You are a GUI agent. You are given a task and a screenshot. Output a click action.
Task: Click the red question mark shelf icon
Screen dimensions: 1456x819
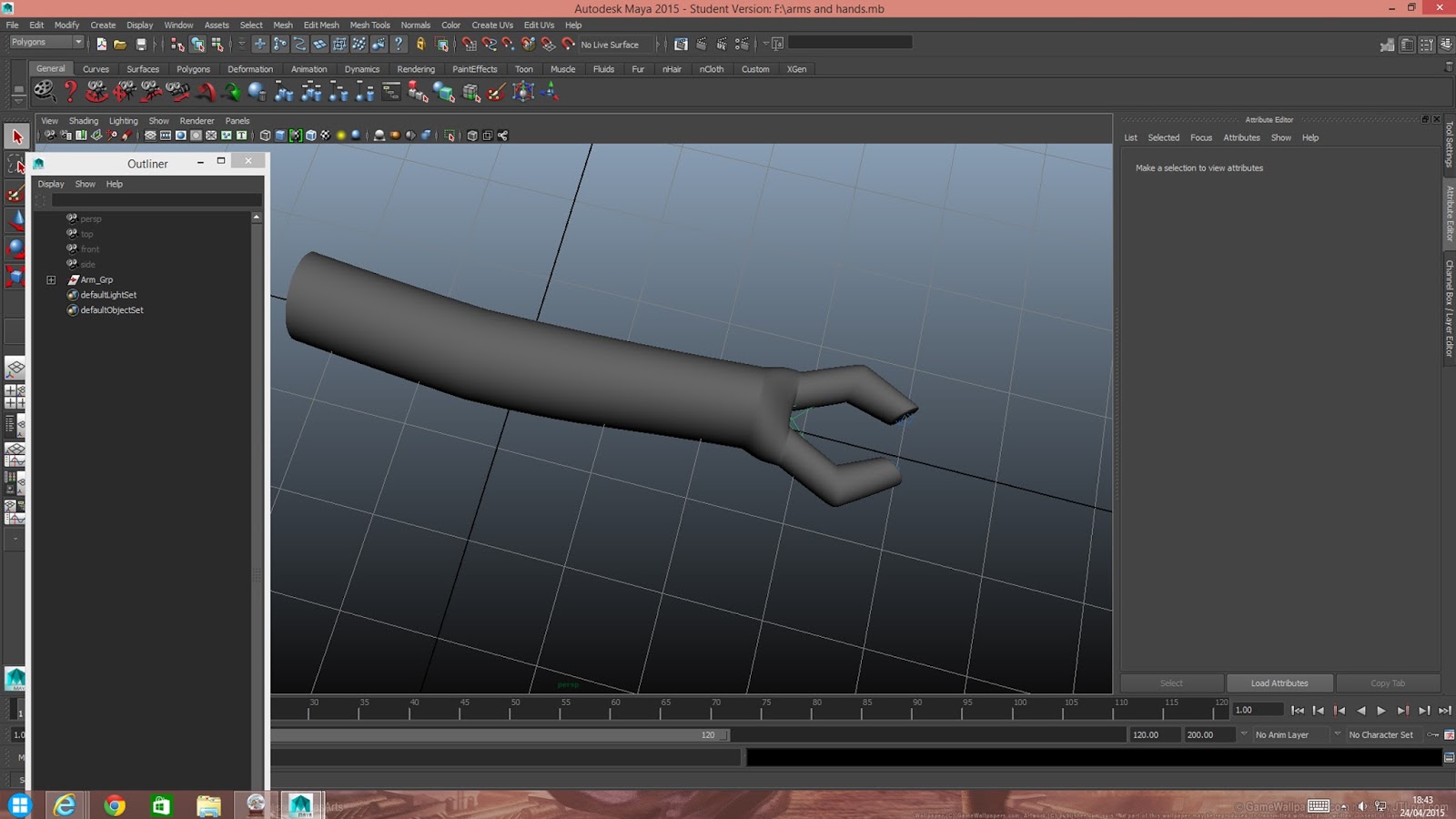tap(70, 91)
